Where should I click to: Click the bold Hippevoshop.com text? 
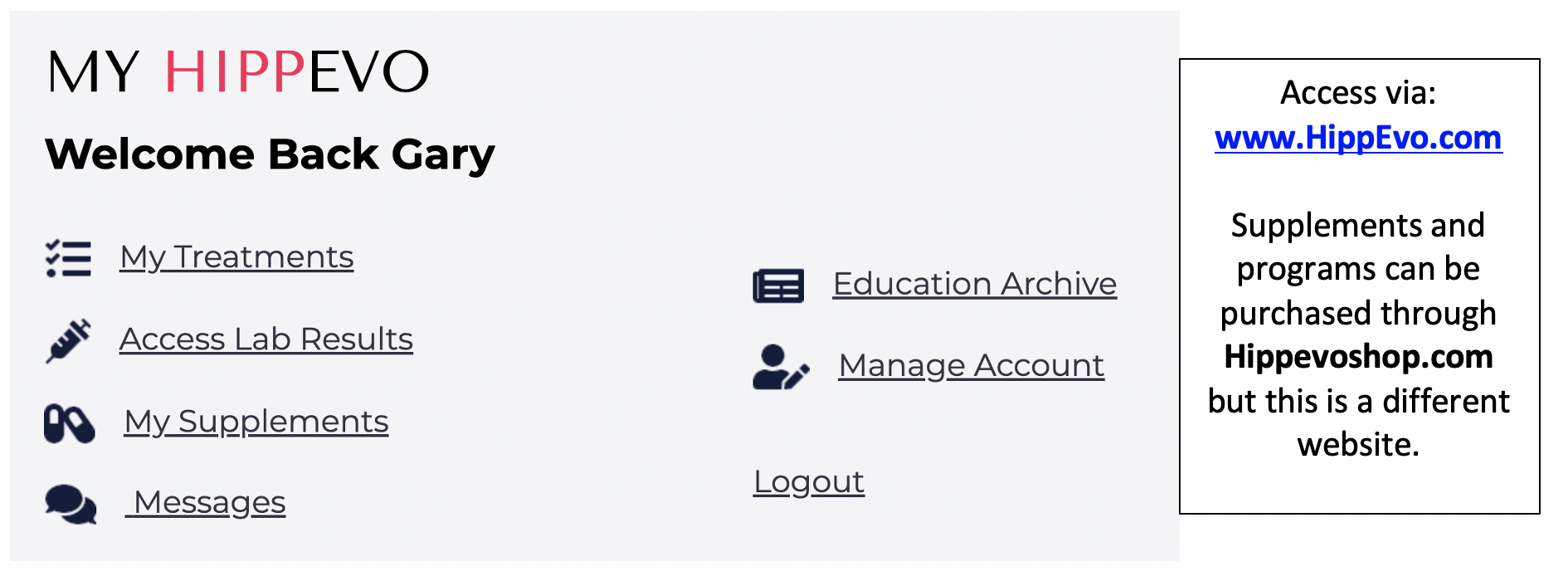pyautogui.click(x=1358, y=357)
